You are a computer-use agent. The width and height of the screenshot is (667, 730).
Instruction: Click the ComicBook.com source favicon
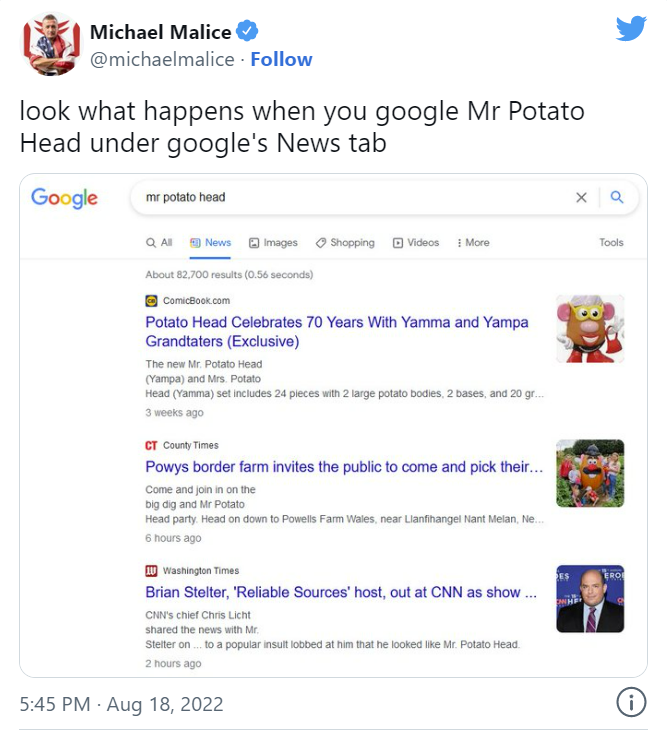click(x=151, y=301)
